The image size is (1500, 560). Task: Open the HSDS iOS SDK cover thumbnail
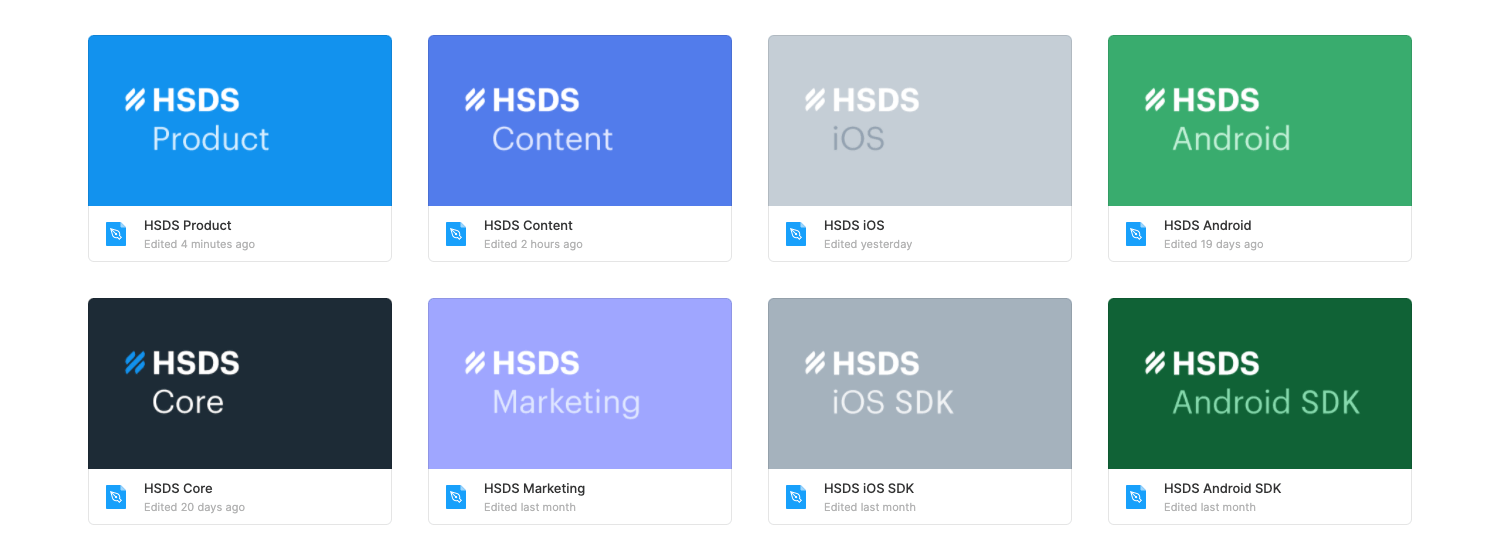920,383
